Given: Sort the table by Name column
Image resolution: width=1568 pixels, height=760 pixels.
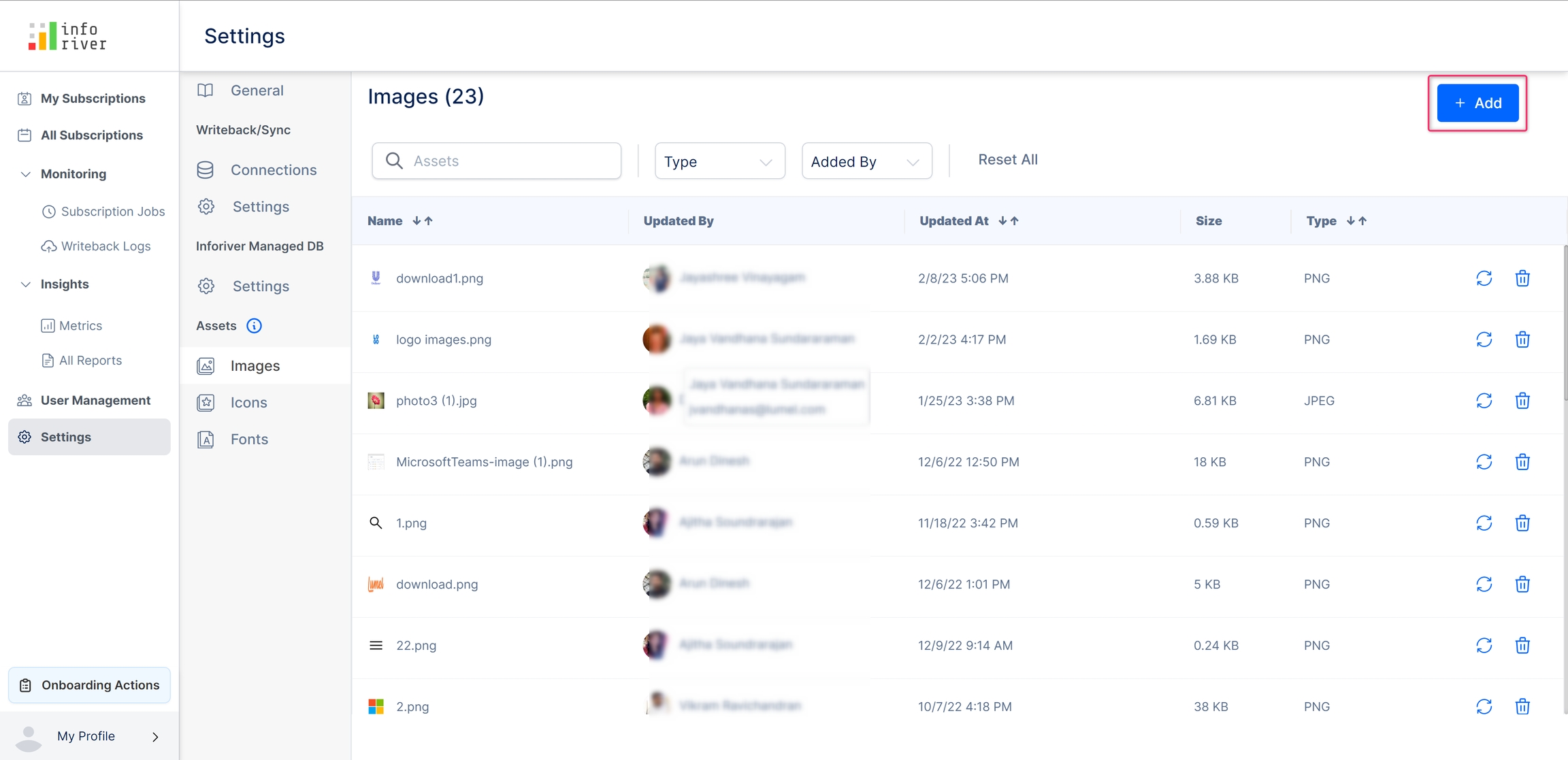Looking at the screenshot, I should [x=422, y=221].
